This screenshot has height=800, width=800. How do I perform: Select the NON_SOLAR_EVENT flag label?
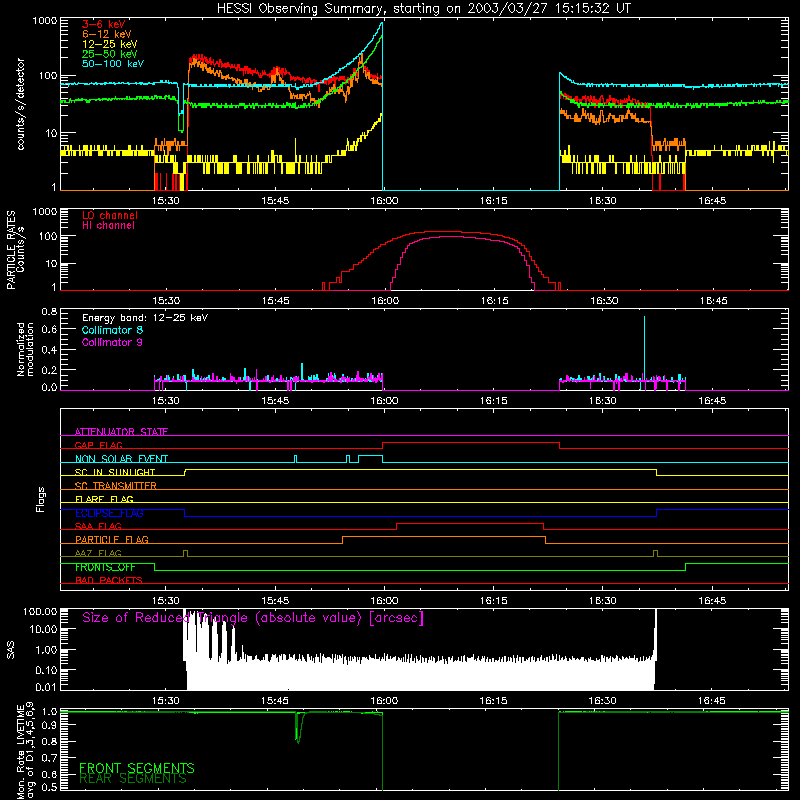pyautogui.click(x=121, y=459)
